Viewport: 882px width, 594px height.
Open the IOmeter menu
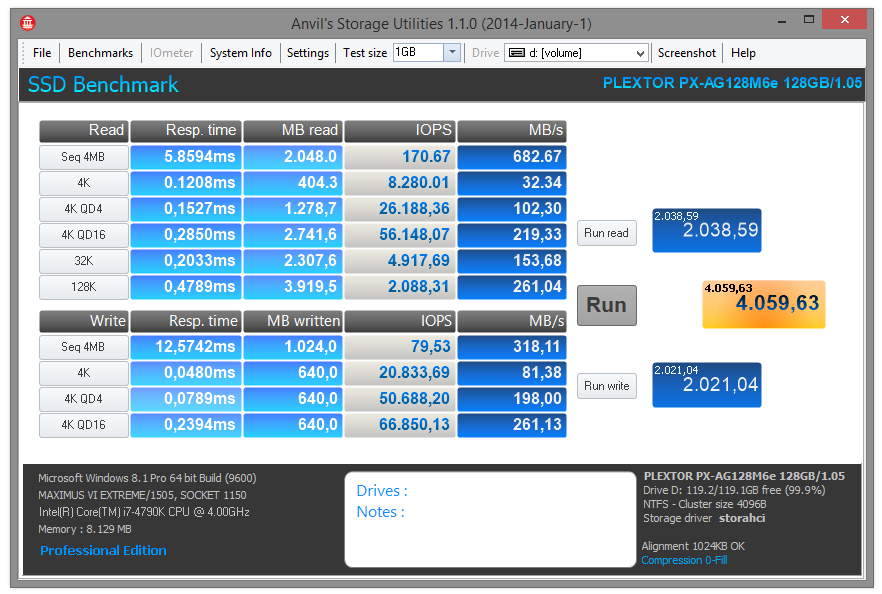point(172,53)
